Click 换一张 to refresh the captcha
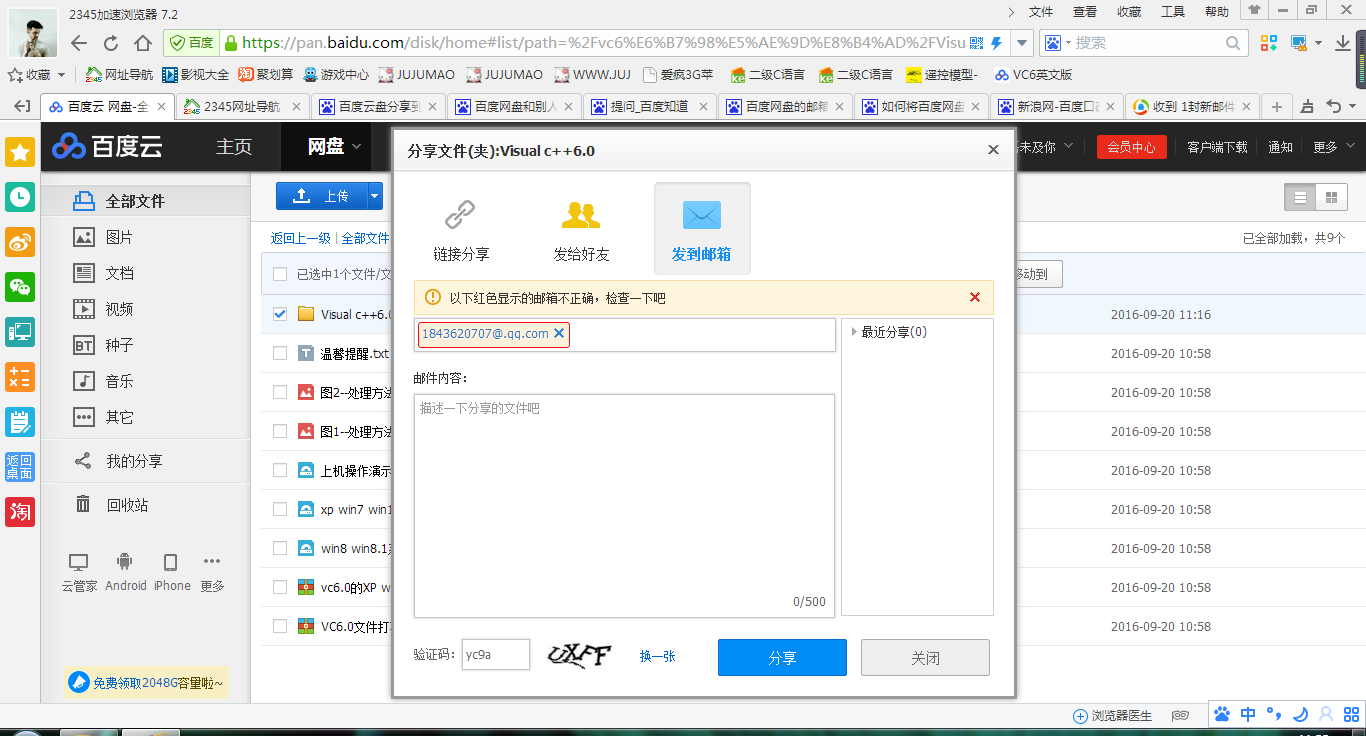The width and height of the screenshot is (1366, 736). 657,655
